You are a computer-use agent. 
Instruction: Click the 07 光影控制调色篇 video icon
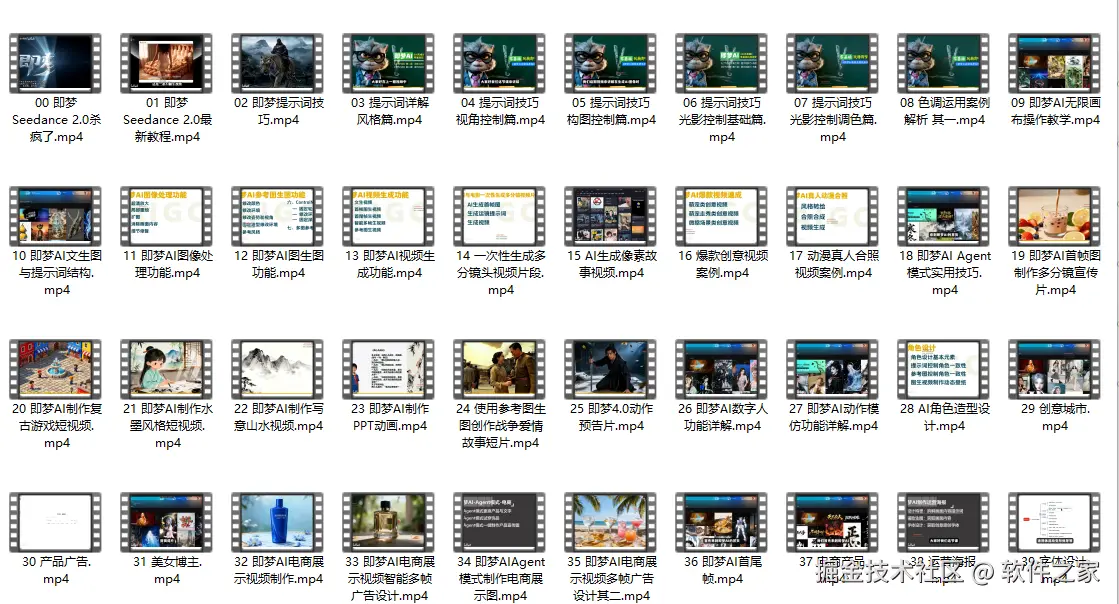point(833,63)
